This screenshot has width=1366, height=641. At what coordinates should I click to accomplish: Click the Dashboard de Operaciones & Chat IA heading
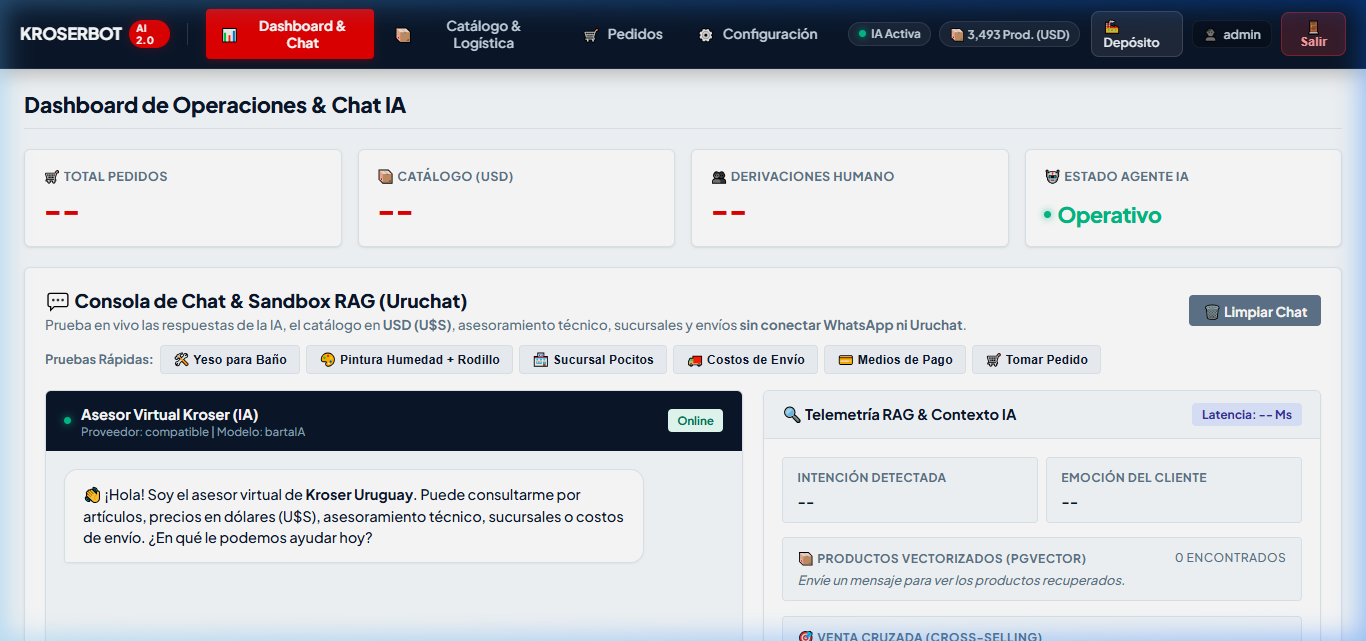click(215, 105)
